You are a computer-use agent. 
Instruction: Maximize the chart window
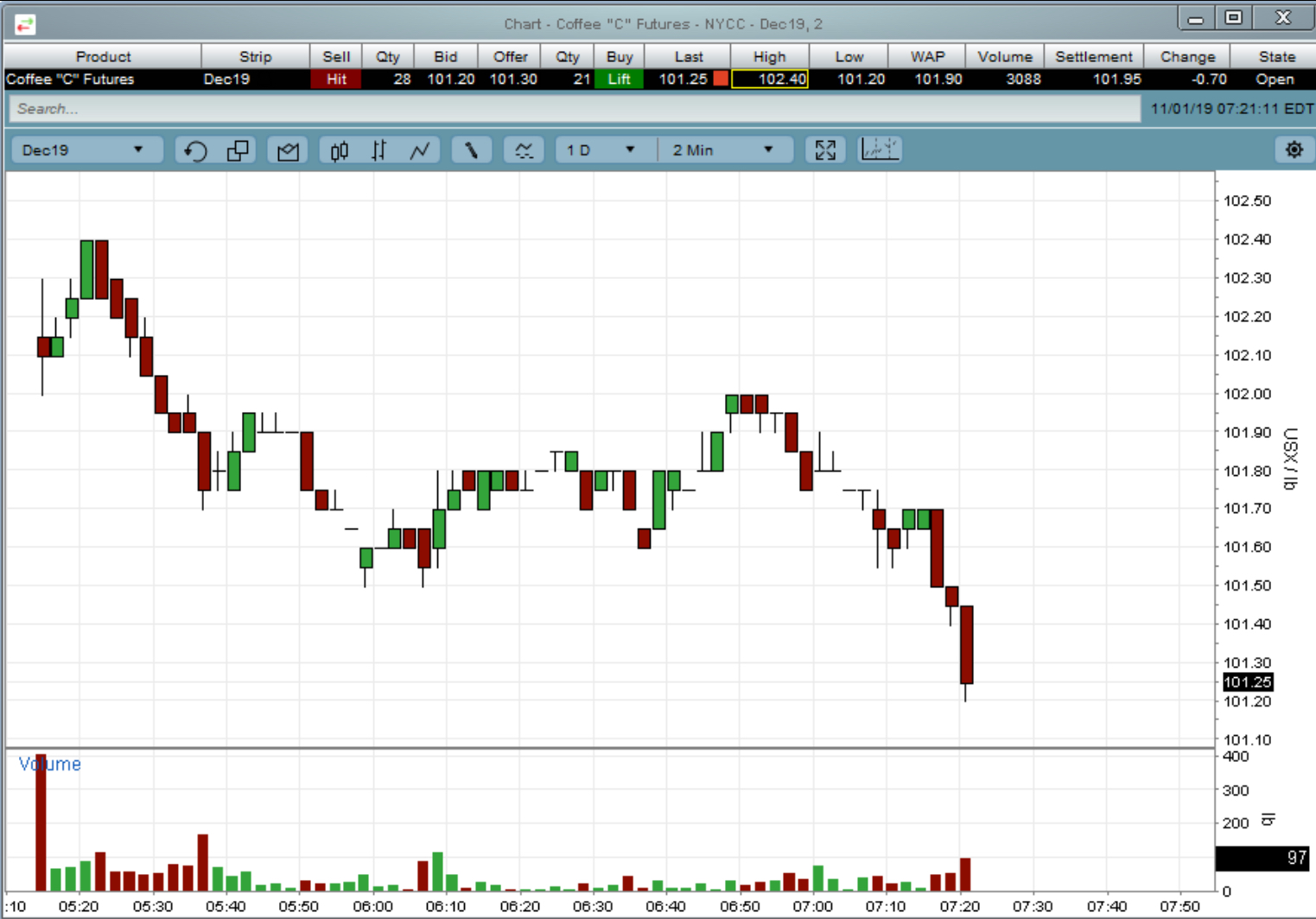[1234, 18]
